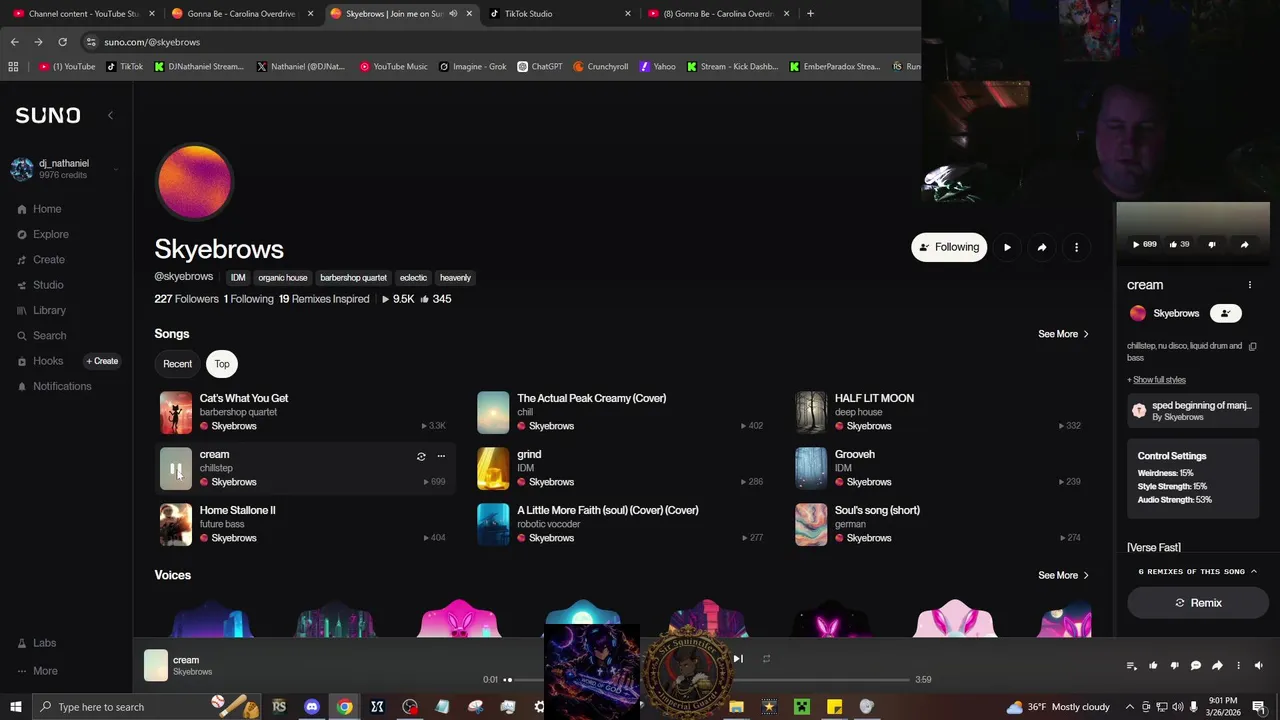The image size is (1280, 720).
Task: Open Skyebrows profile options menu
Action: click(1076, 247)
